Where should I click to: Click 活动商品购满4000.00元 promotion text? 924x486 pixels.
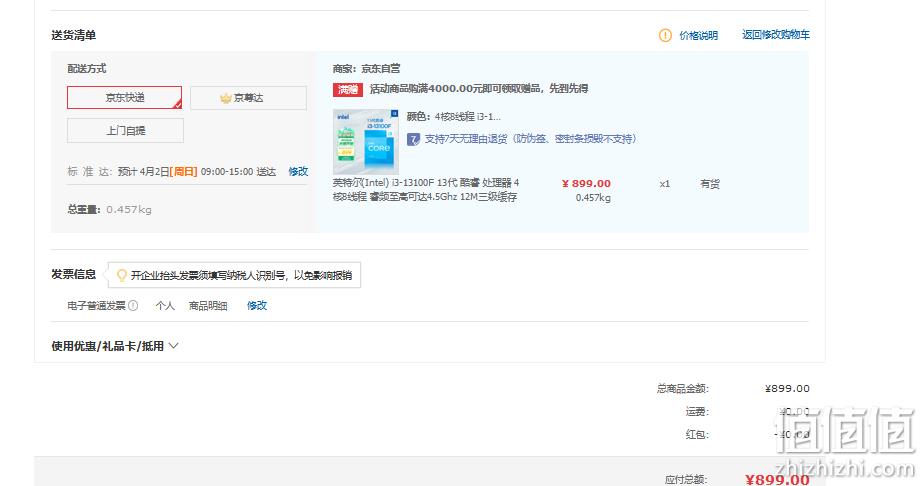coord(478,89)
